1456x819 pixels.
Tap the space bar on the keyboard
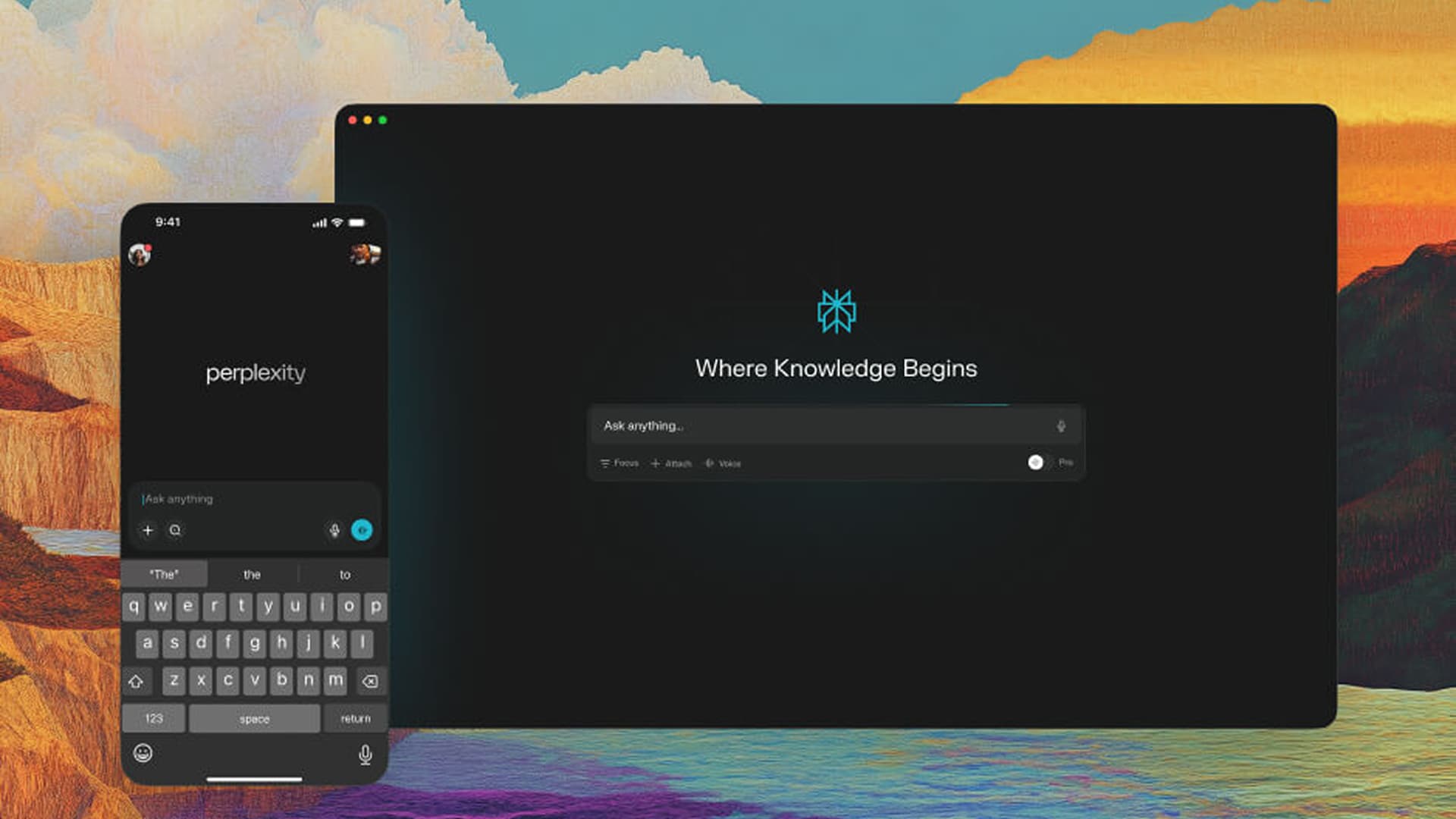coord(254,718)
